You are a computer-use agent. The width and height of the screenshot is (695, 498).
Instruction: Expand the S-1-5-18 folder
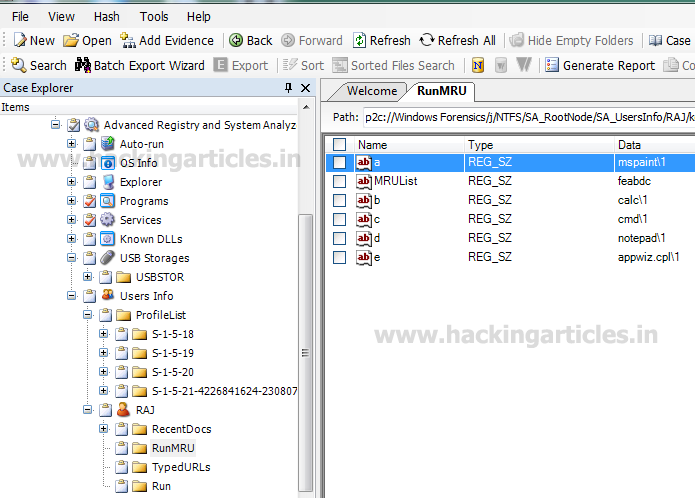[x=104, y=334]
